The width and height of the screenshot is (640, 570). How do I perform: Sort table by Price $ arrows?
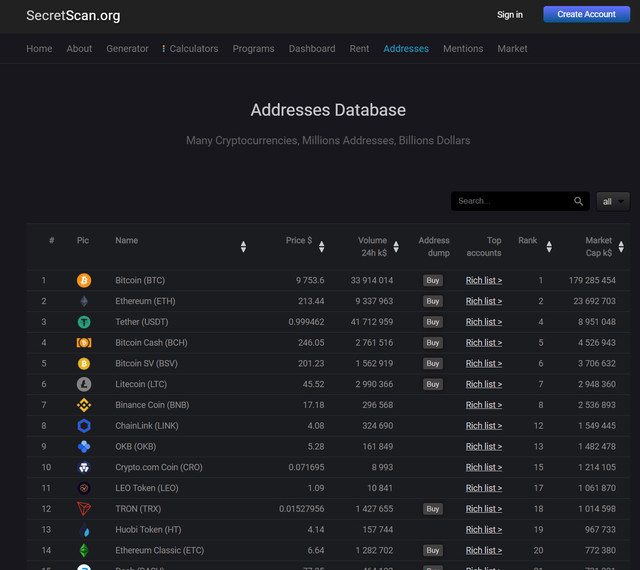[x=322, y=247]
